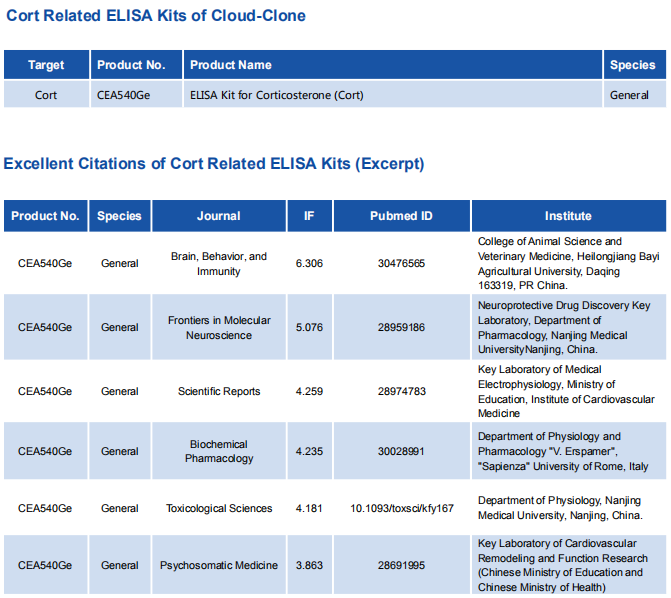The height and width of the screenshot is (598, 671).
Task: Select the Pubmed ID column header
Action: [401, 216]
